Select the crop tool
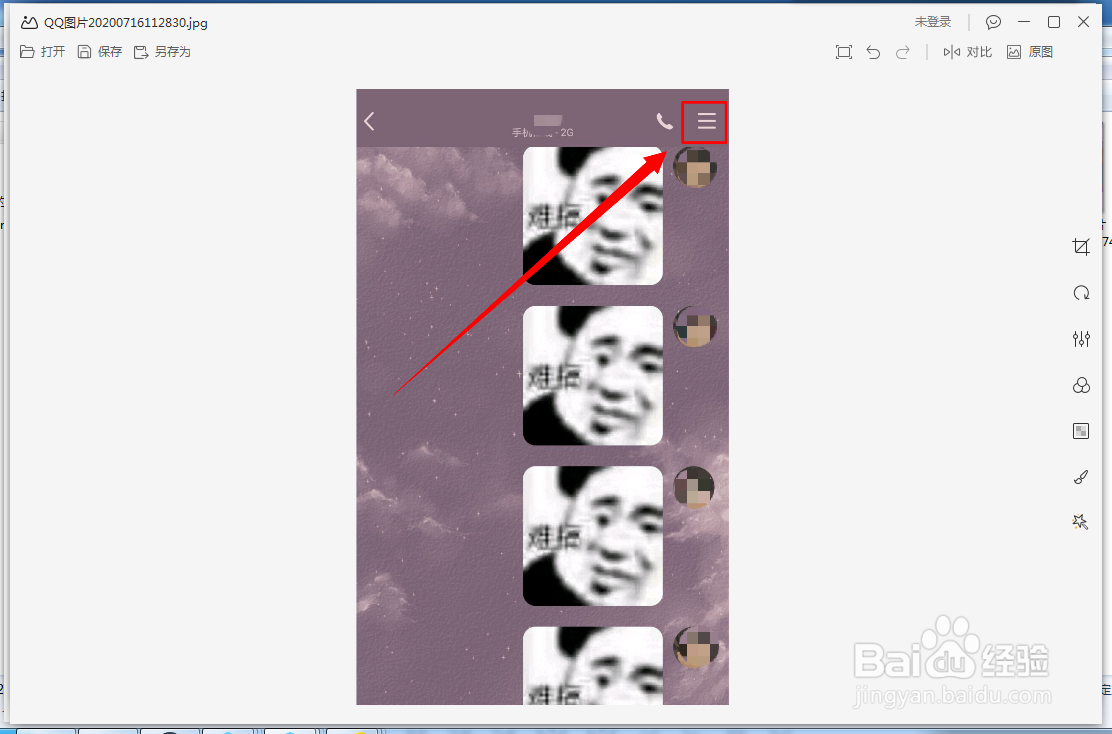Image resolution: width=1112 pixels, height=734 pixels. tap(1081, 247)
